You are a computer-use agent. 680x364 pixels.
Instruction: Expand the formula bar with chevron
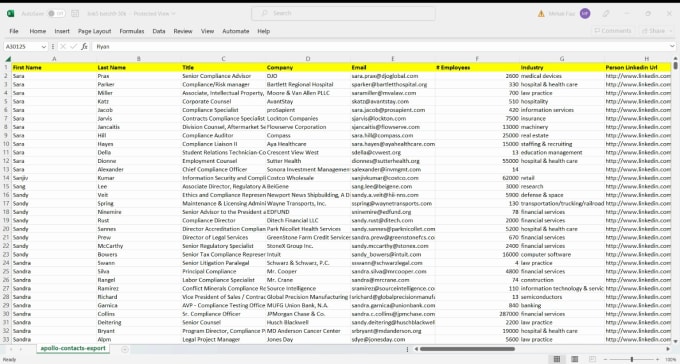(x=672, y=46)
